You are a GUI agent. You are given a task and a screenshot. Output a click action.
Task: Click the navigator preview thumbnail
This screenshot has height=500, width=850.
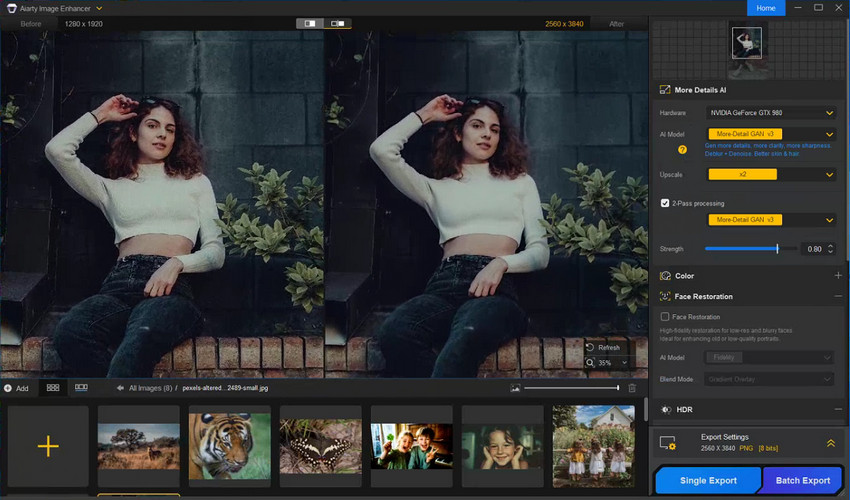tap(746, 42)
